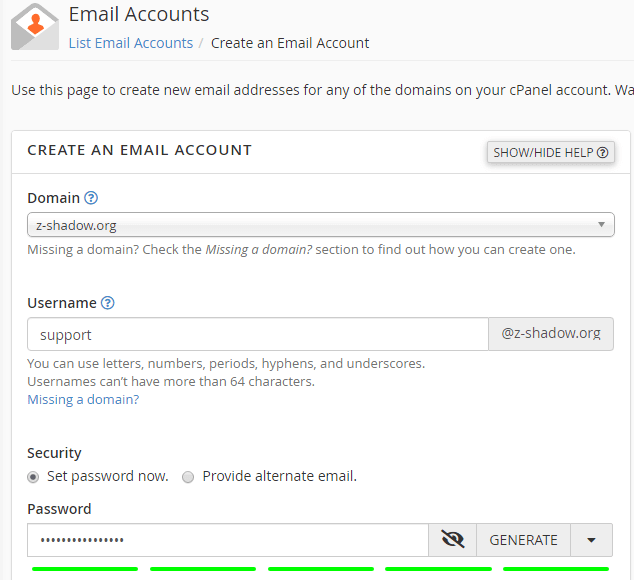Click the Username help question icon
This screenshot has width=634, height=580.
[x=108, y=303]
